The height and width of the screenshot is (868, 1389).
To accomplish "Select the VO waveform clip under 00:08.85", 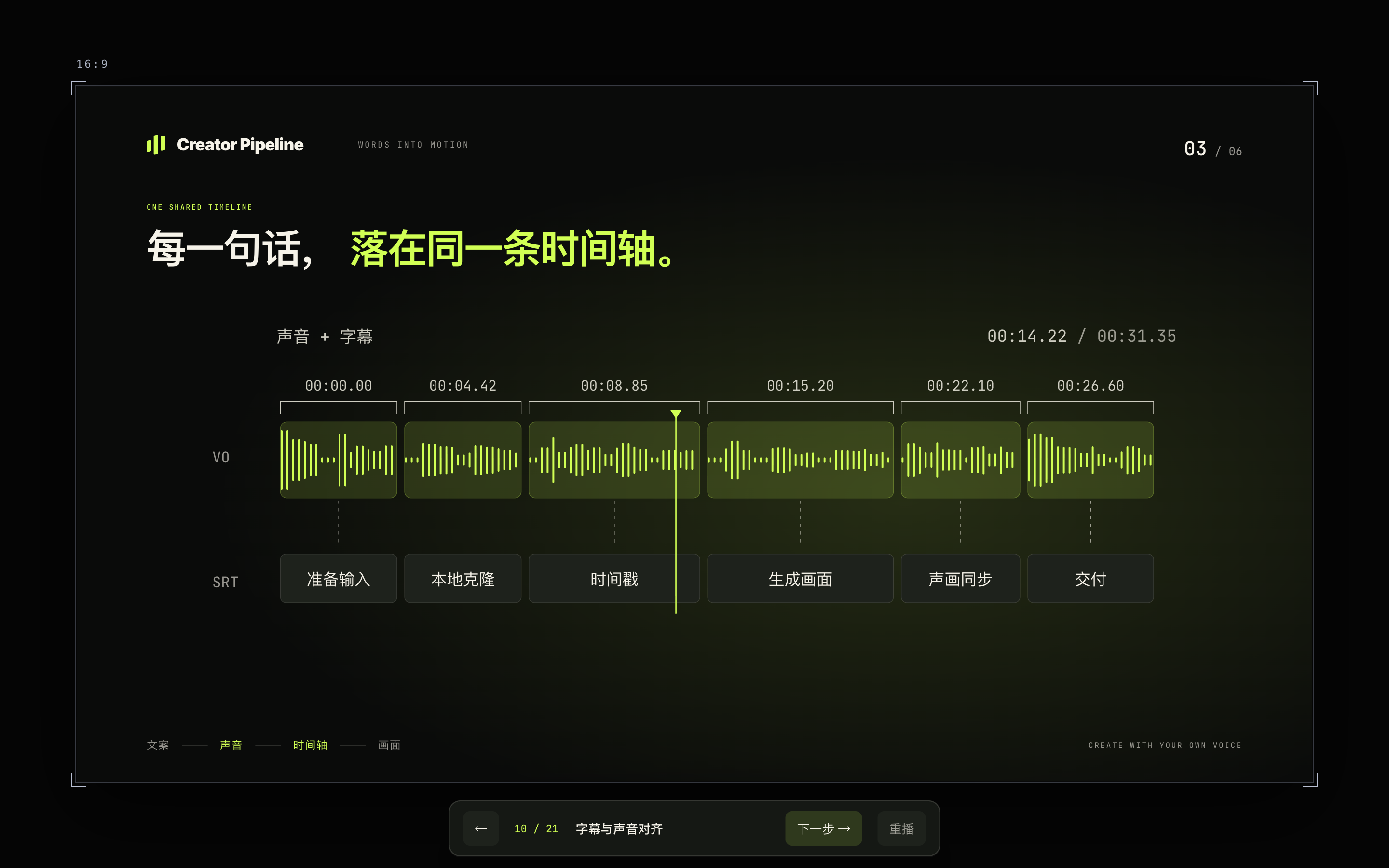I will point(614,460).
